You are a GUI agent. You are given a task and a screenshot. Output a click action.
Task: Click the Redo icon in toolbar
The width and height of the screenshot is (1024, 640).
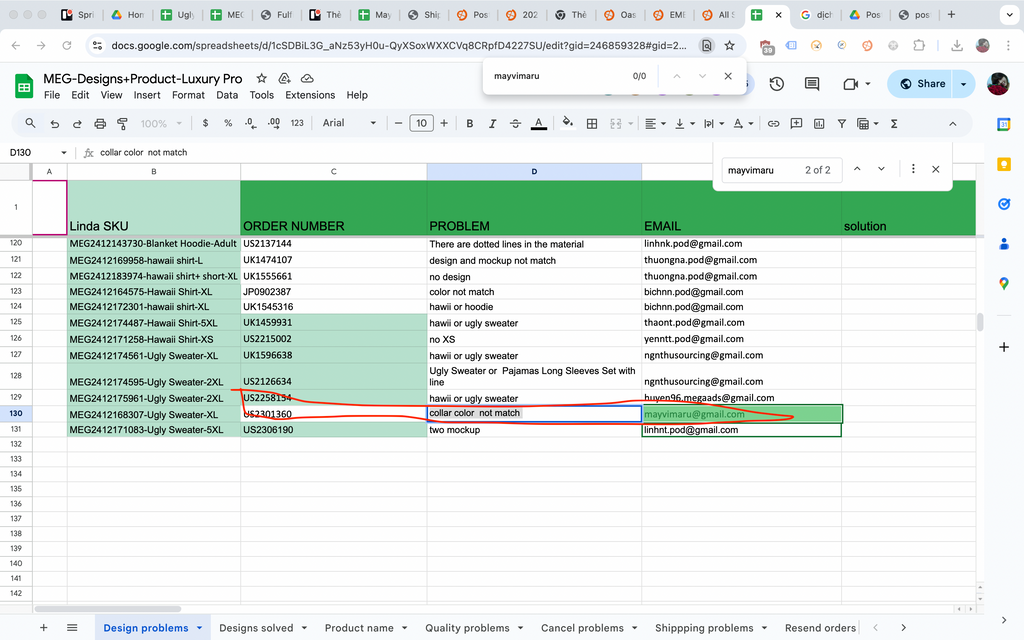(x=77, y=123)
